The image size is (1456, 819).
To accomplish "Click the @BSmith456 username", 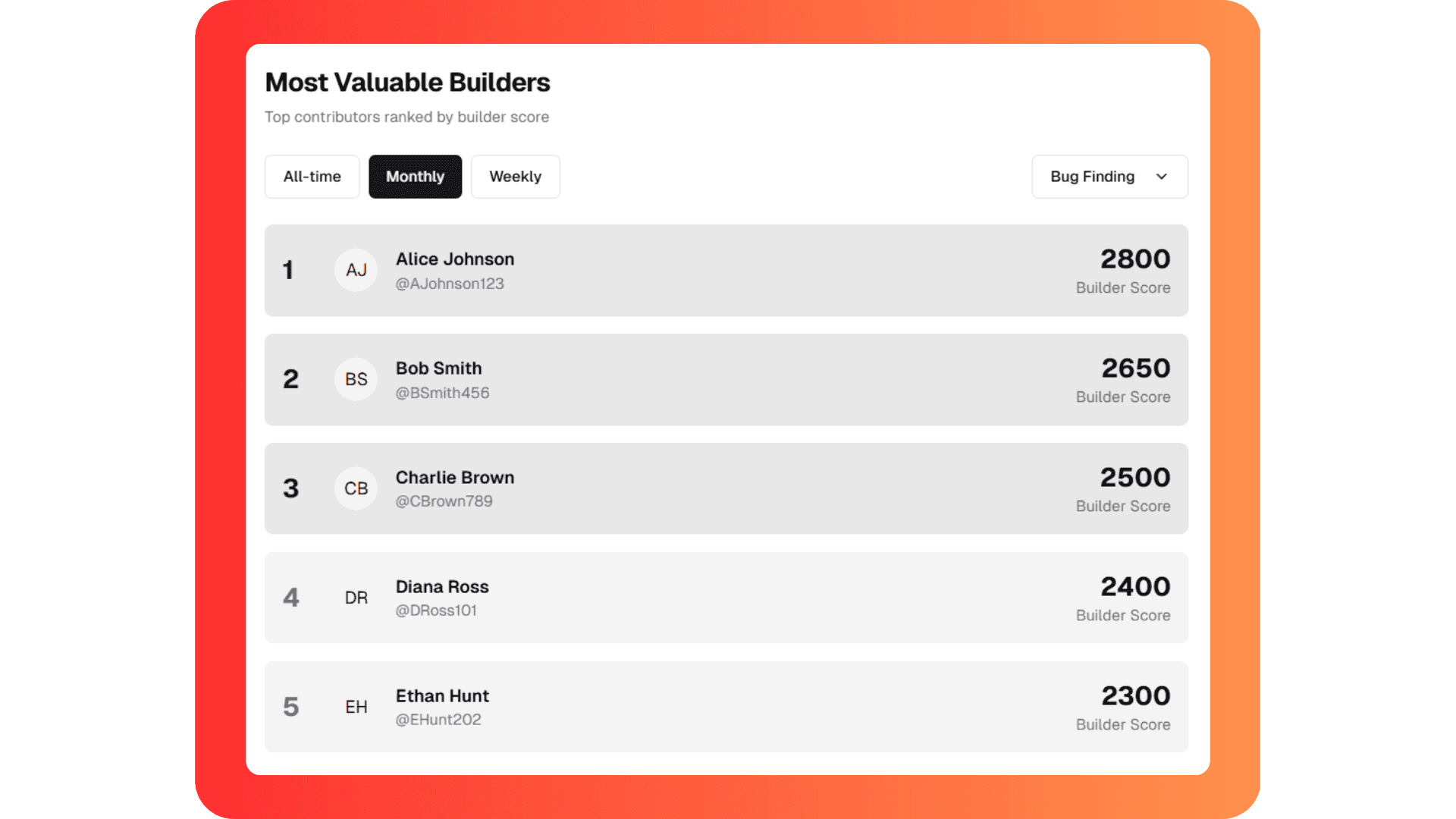I will point(442,393).
